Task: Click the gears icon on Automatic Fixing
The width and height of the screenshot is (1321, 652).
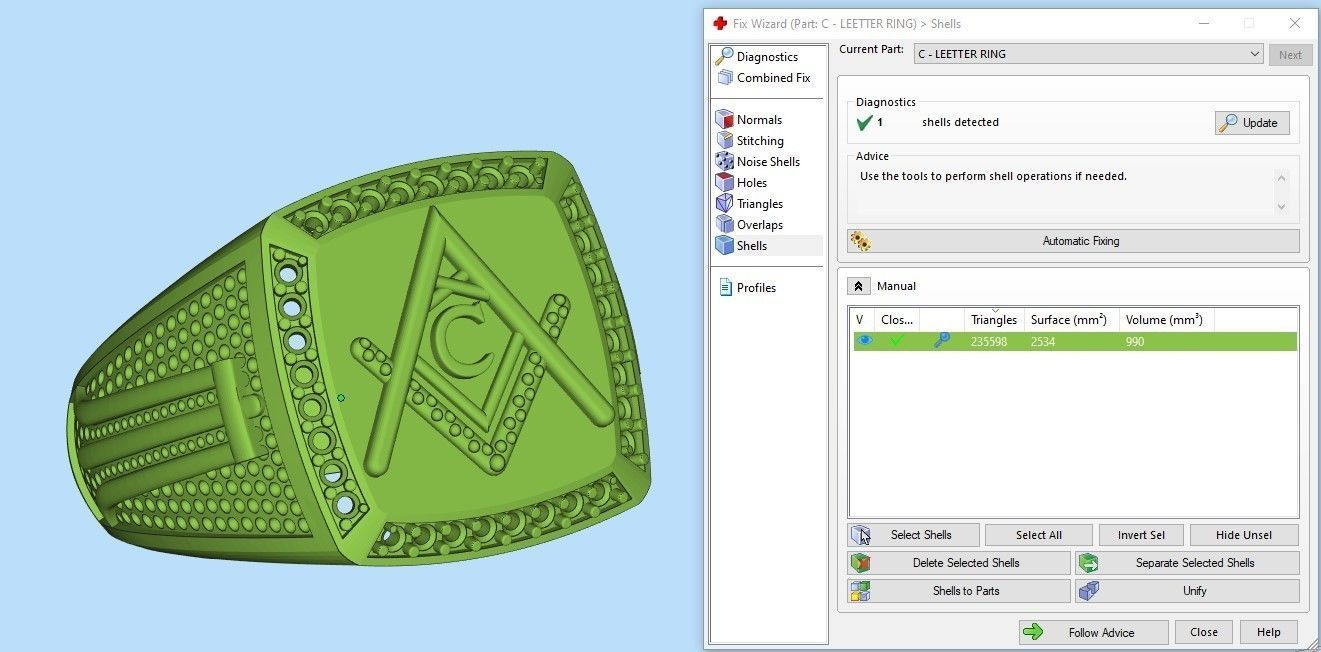Action: click(860, 241)
